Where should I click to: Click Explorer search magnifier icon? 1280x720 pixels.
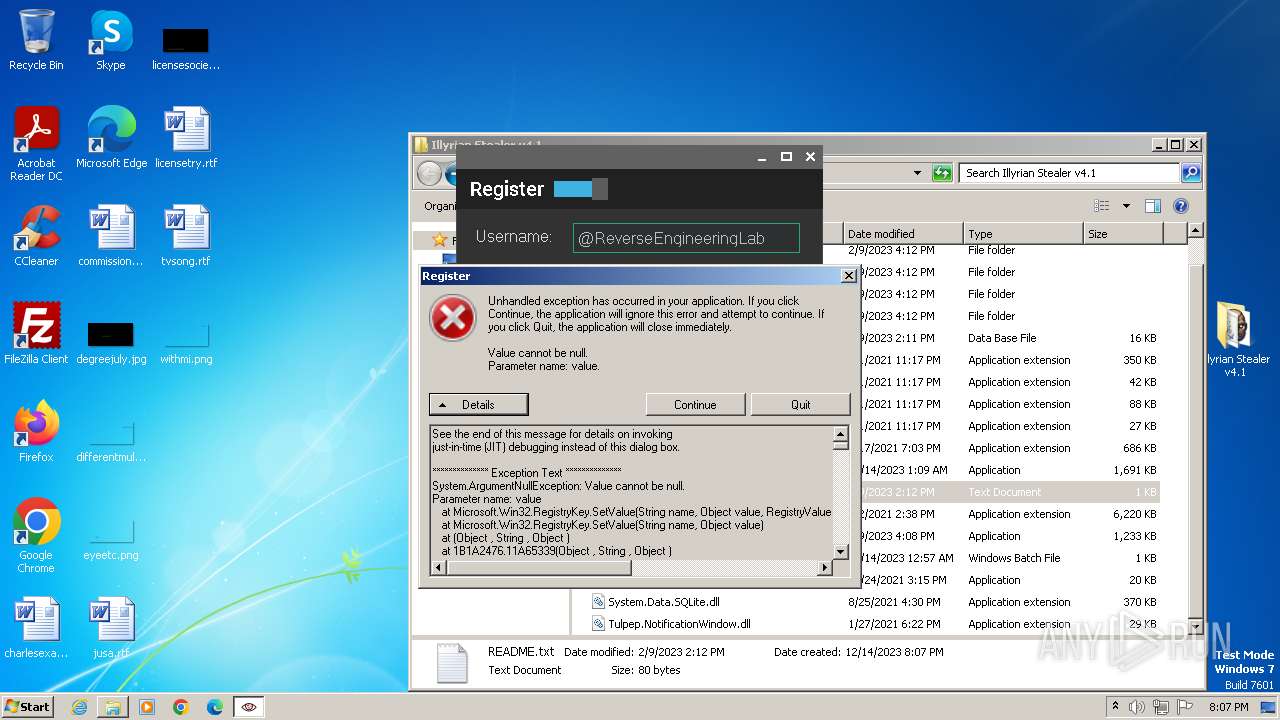(x=1190, y=173)
